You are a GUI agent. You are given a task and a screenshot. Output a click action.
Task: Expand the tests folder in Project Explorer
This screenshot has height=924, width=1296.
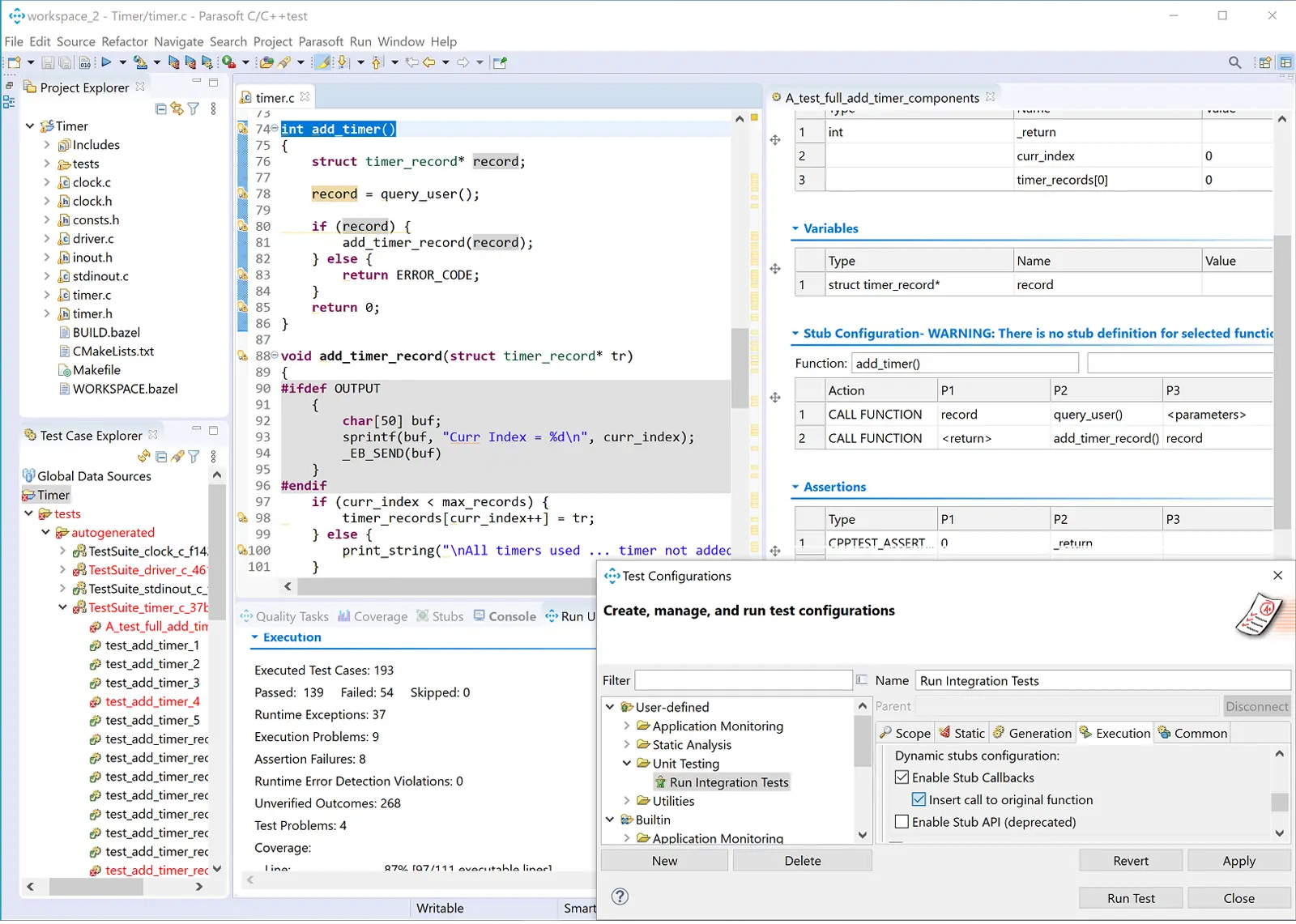pyautogui.click(x=46, y=164)
